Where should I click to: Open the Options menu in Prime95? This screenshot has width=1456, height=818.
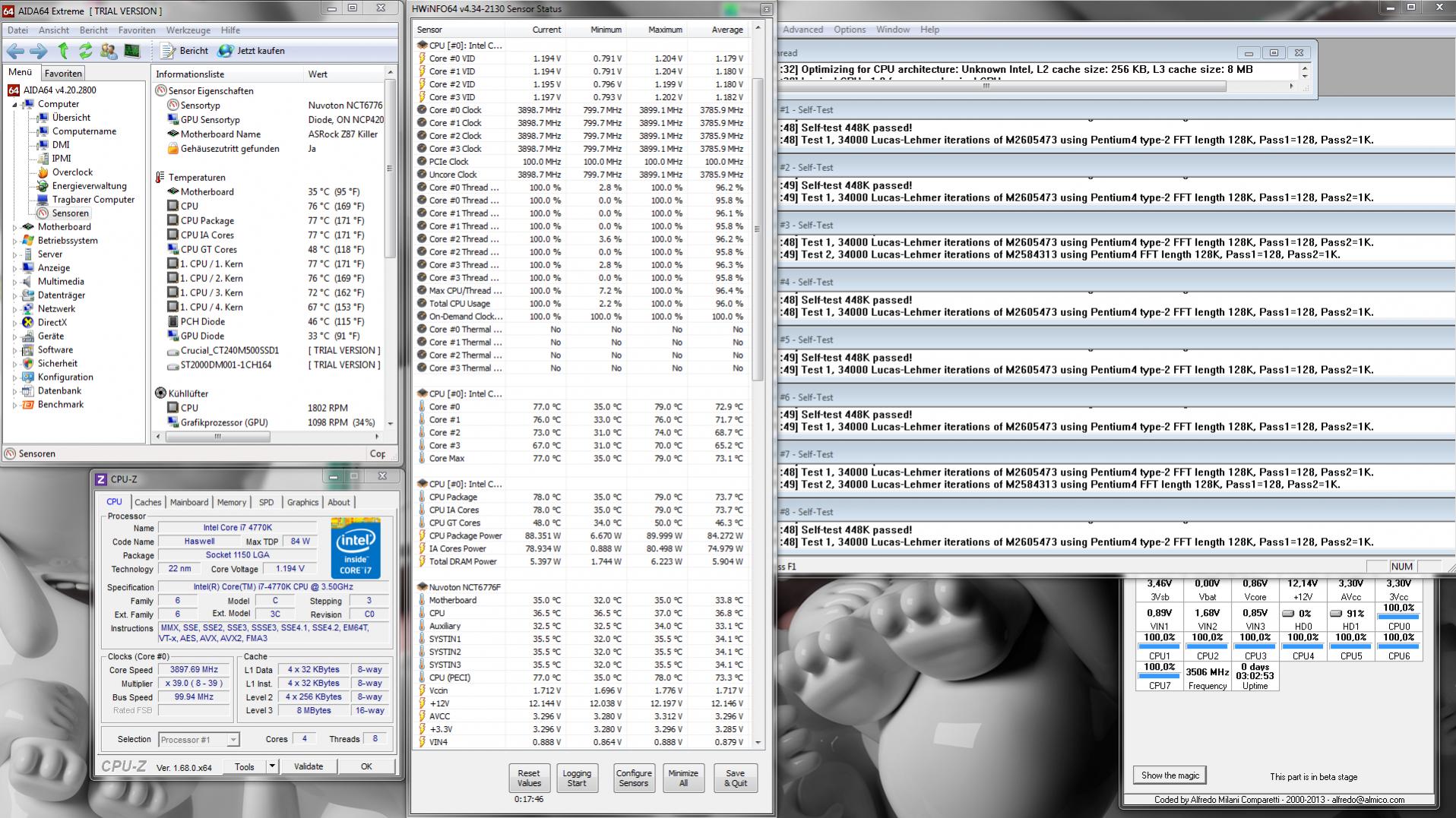[850, 30]
